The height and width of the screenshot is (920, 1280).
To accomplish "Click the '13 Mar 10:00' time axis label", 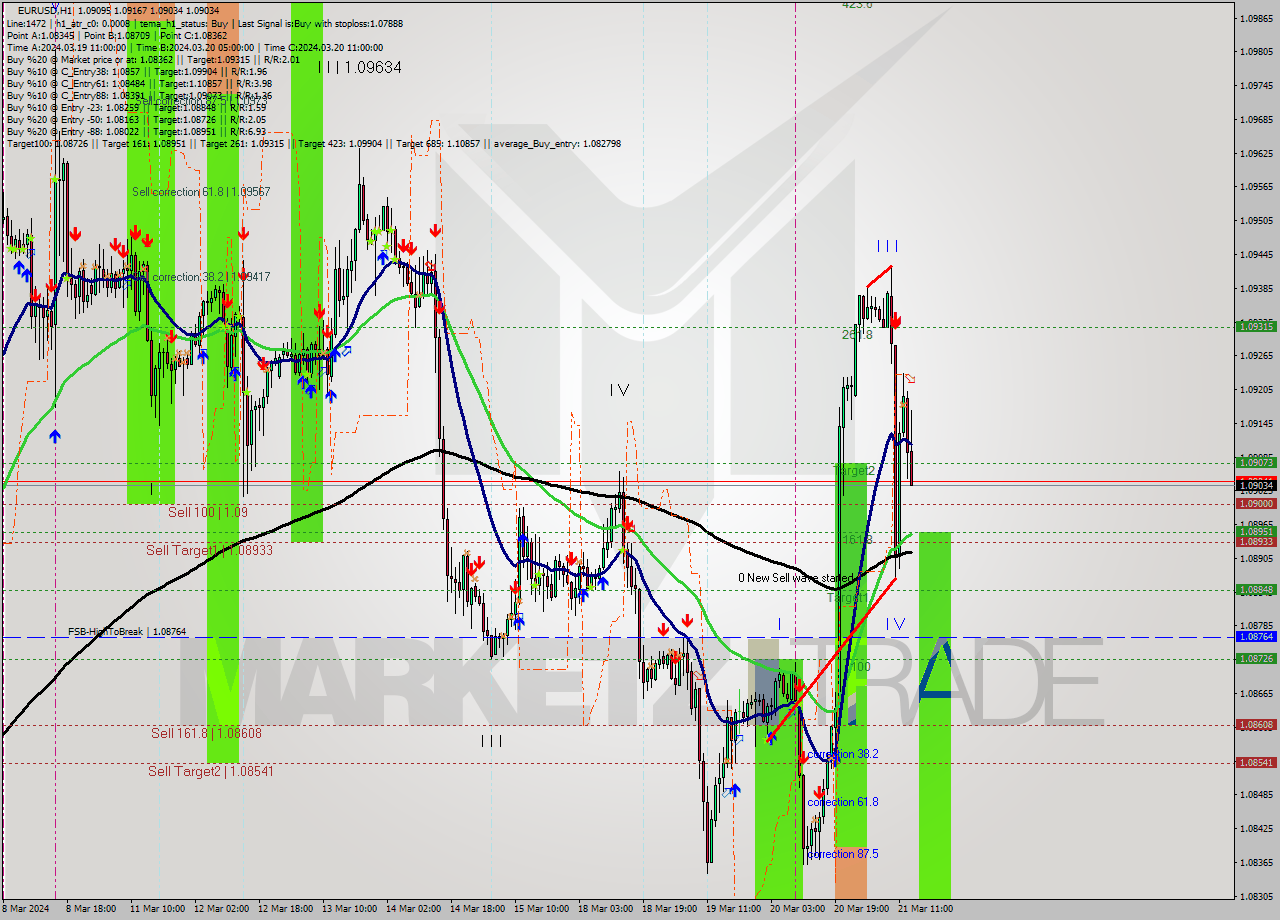I will point(348,909).
